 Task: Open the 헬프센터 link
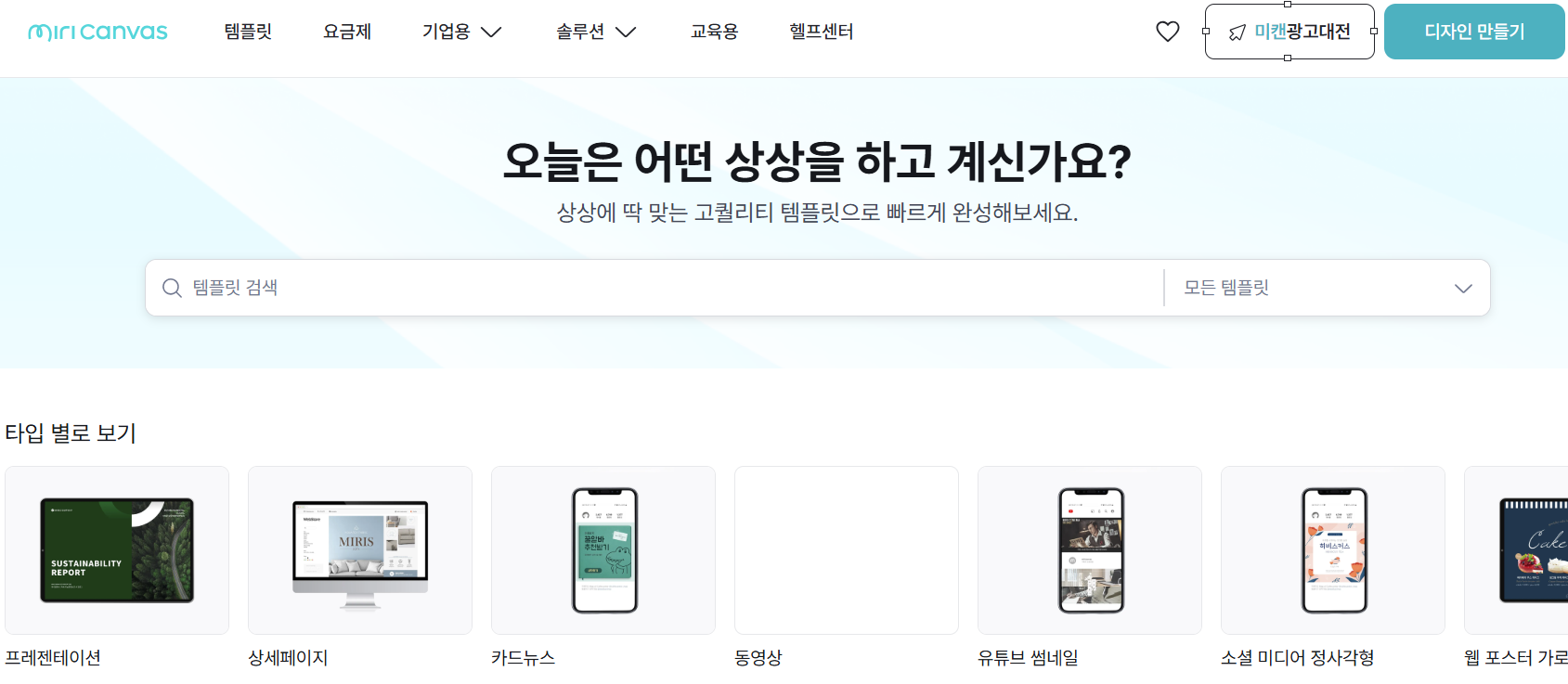[822, 32]
